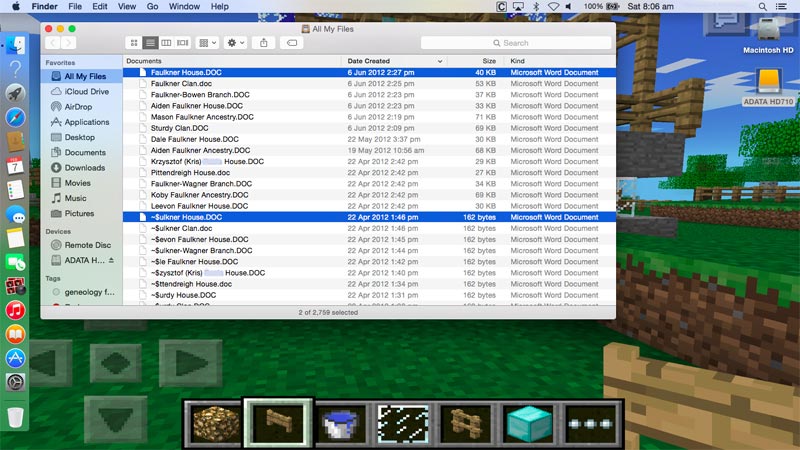Open AirDrop in sidebar
The height and width of the screenshot is (450, 800).
coord(81,107)
